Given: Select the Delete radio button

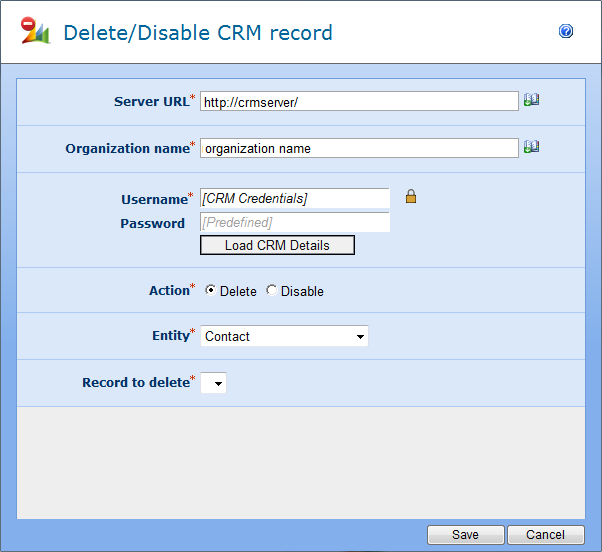Looking at the screenshot, I should pos(210,291).
